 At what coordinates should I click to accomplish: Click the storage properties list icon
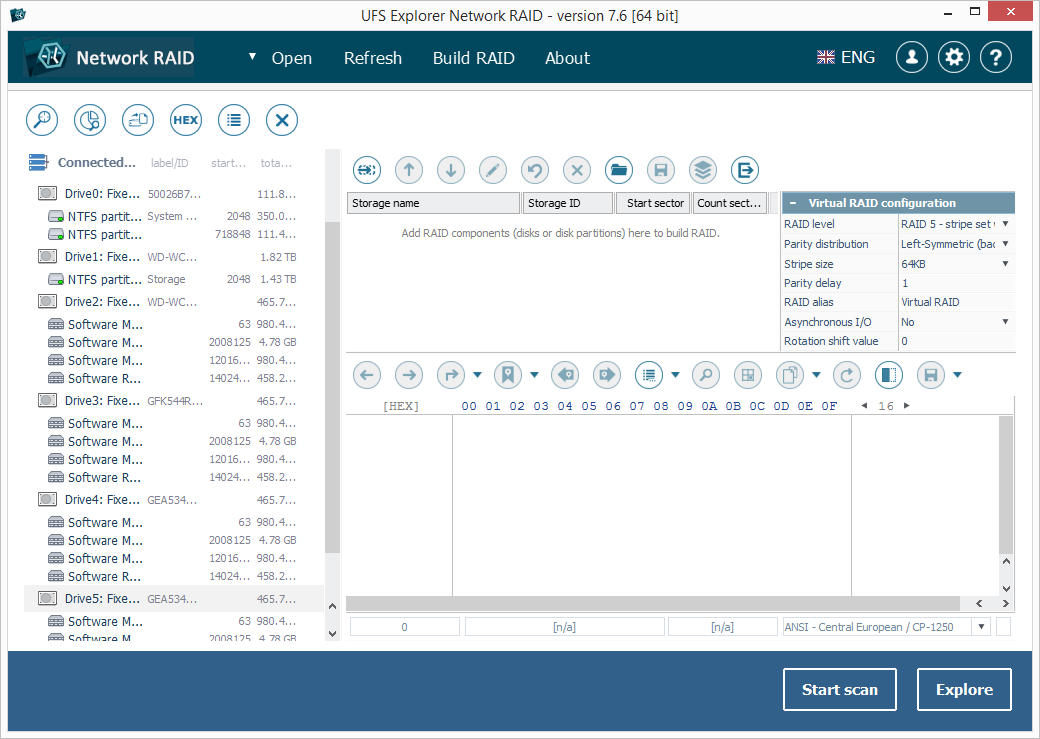click(x=233, y=120)
